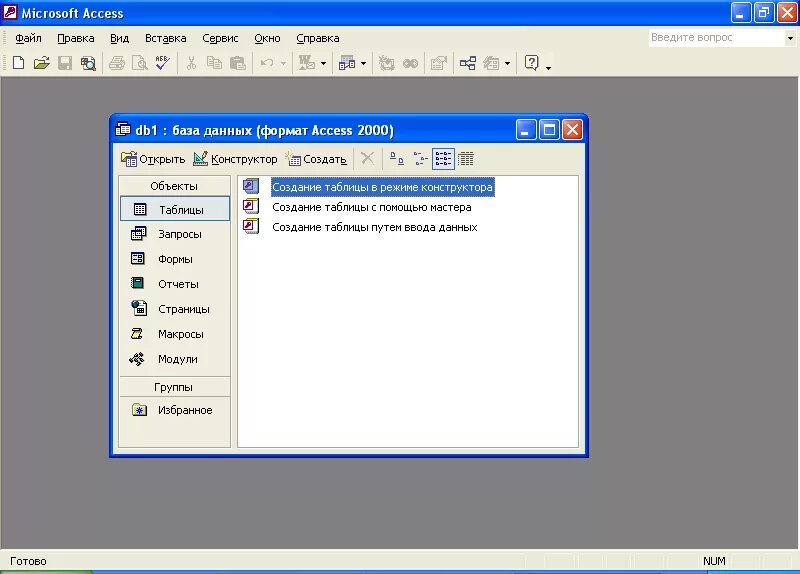This screenshot has height=574, width=800.
Task: Click the Properties toolbar icon
Action: 439,63
